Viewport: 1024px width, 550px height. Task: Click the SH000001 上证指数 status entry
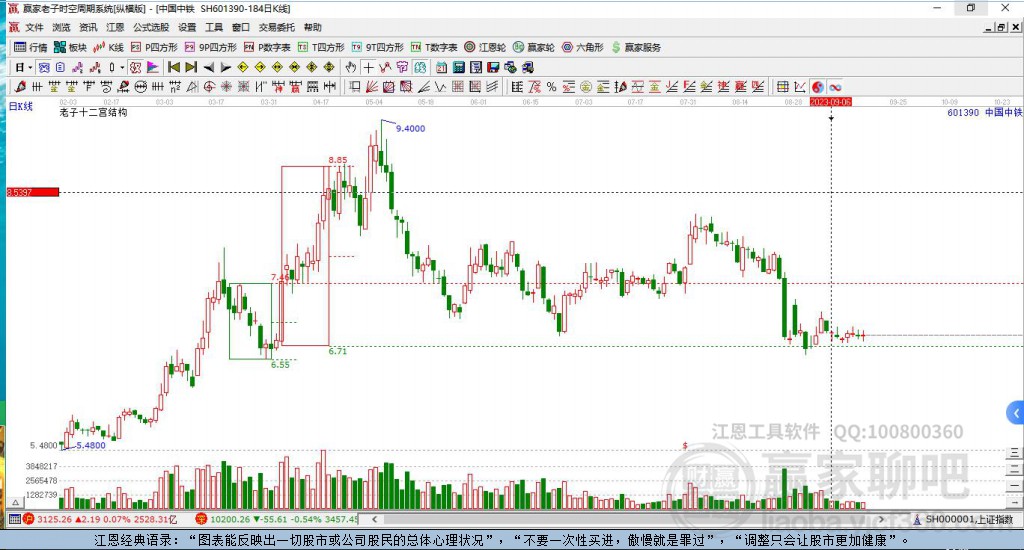[963, 519]
